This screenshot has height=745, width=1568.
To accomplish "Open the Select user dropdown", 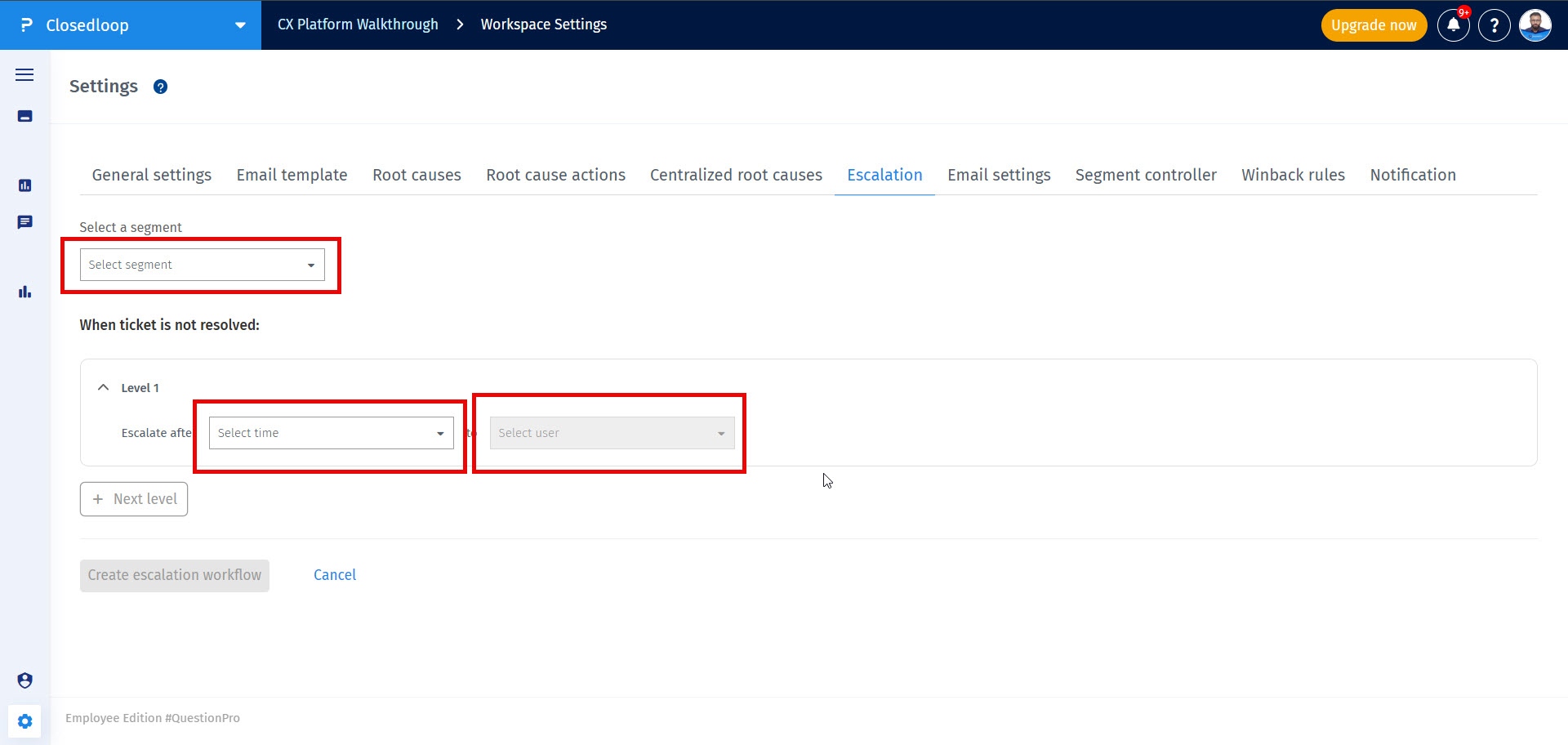I will 612,433.
